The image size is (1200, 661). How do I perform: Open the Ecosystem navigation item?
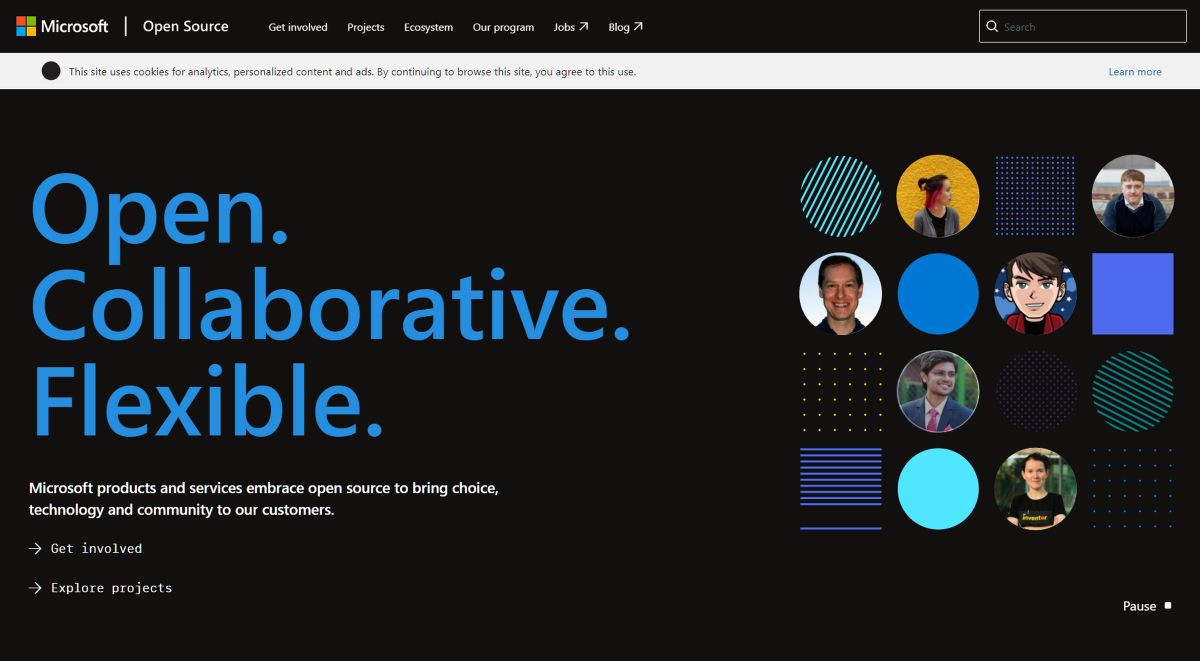[x=428, y=27]
